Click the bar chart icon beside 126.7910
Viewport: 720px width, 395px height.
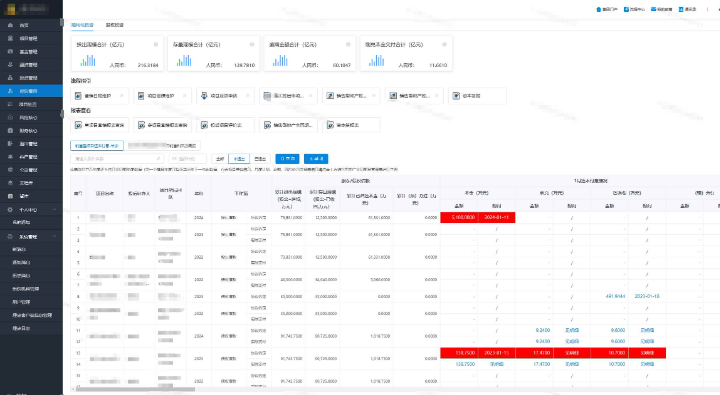click(x=184, y=61)
